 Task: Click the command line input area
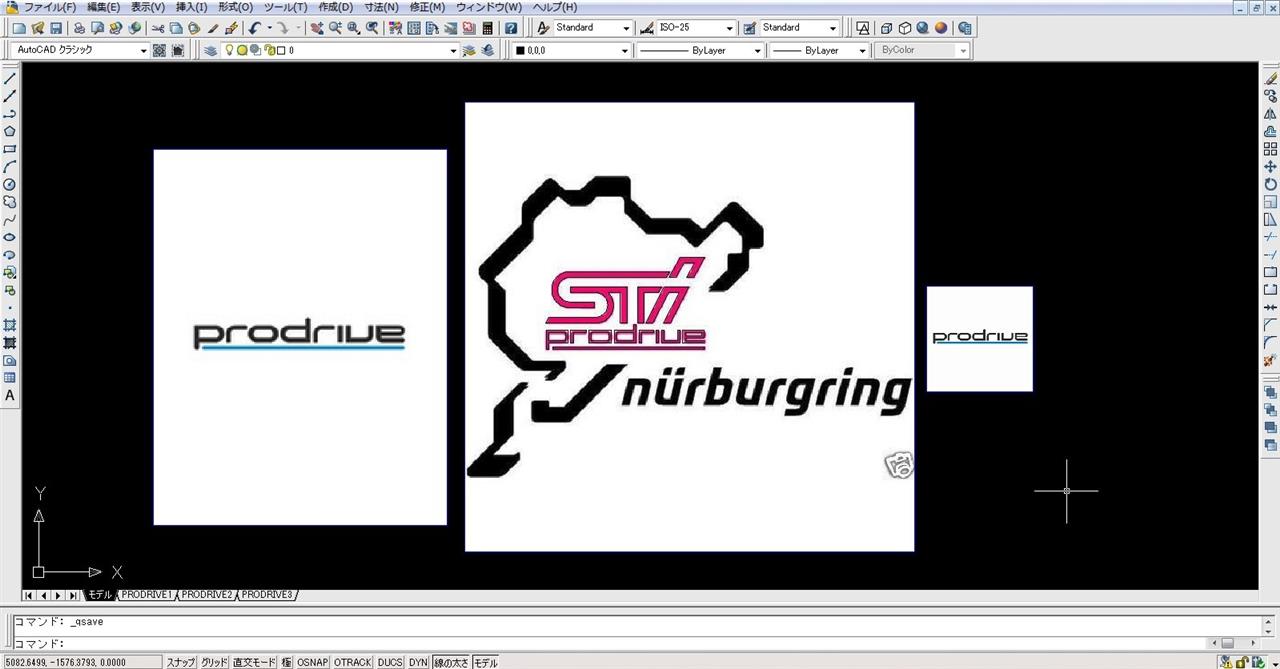click(x=610, y=643)
